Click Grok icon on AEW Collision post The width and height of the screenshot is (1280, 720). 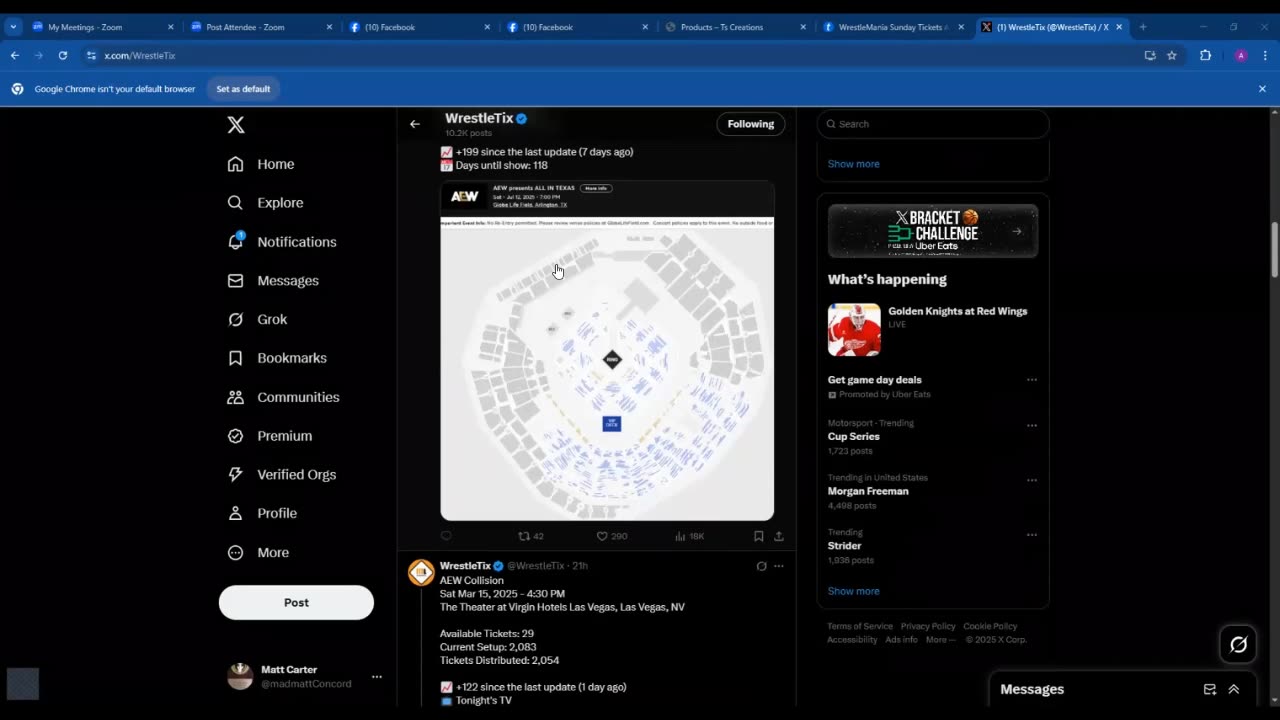[761, 566]
